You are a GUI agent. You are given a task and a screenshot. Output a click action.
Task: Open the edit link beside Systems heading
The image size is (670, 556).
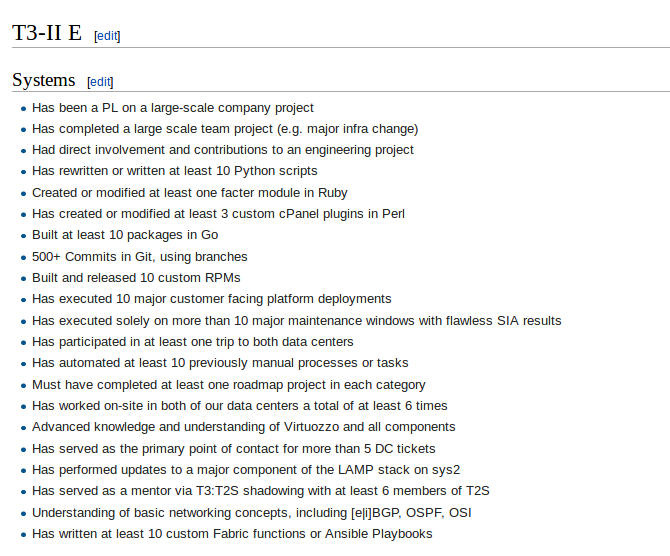[100, 82]
